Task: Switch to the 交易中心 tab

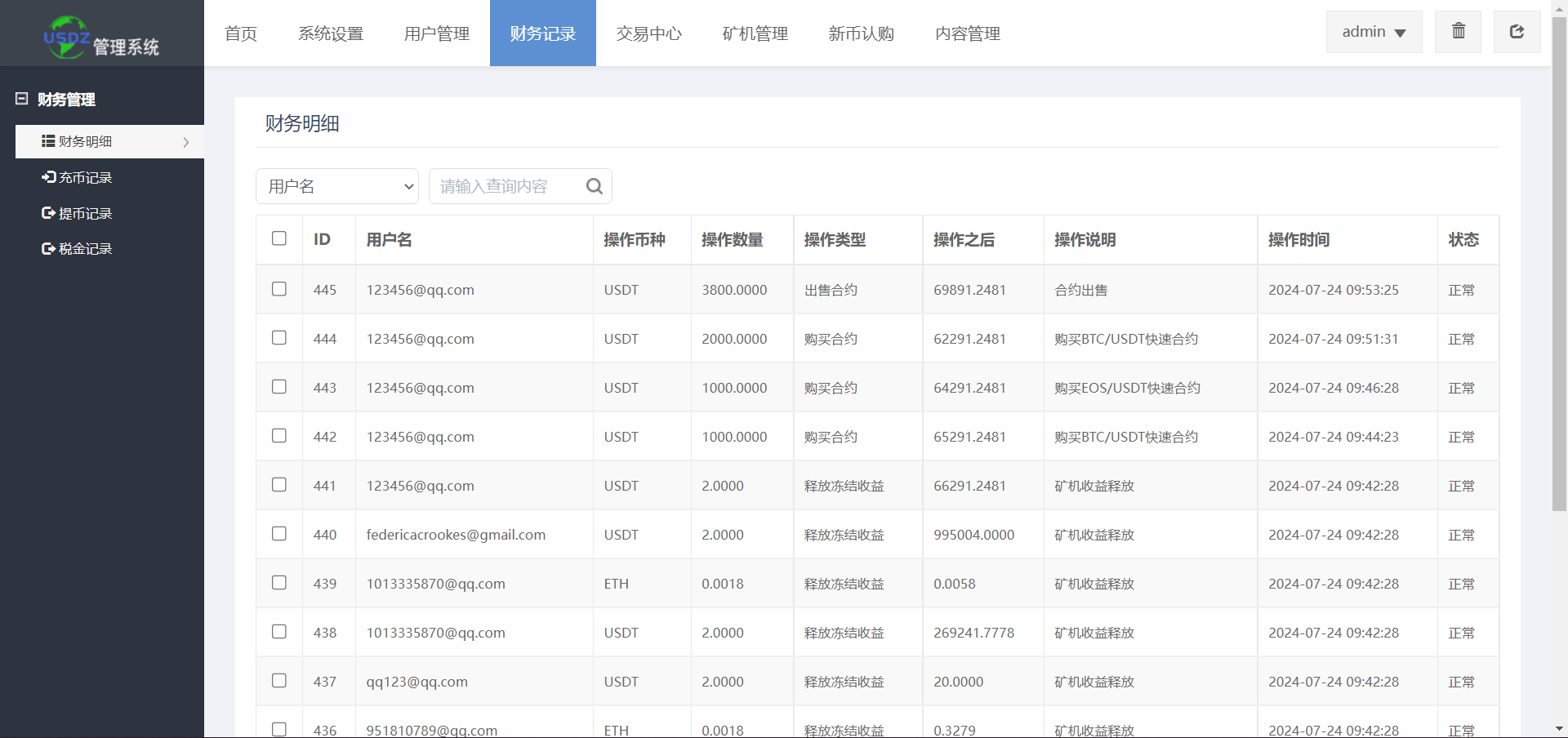Action: (648, 33)
